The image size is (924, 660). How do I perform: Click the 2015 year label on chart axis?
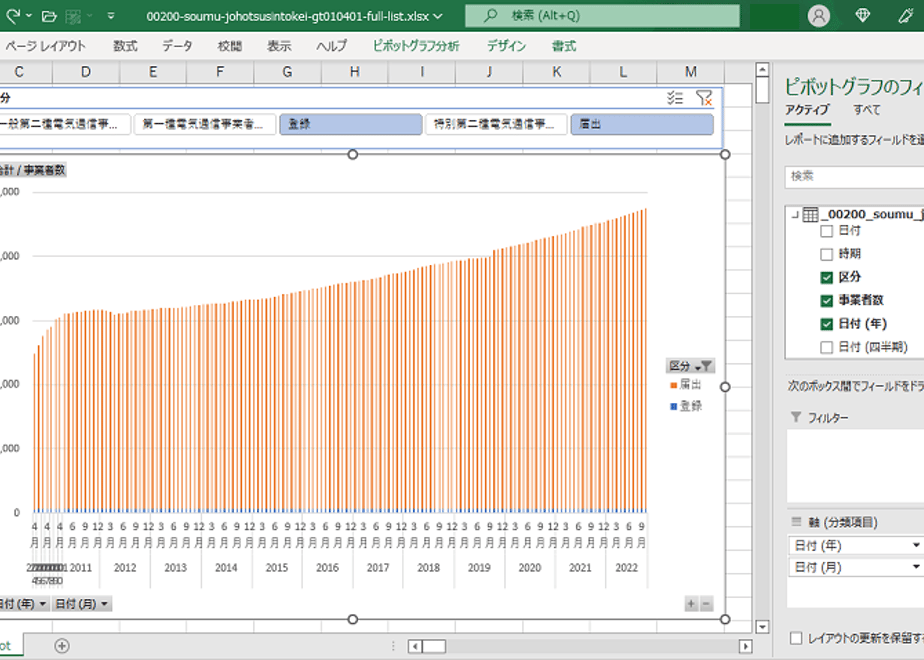click(x=276, y=568)
